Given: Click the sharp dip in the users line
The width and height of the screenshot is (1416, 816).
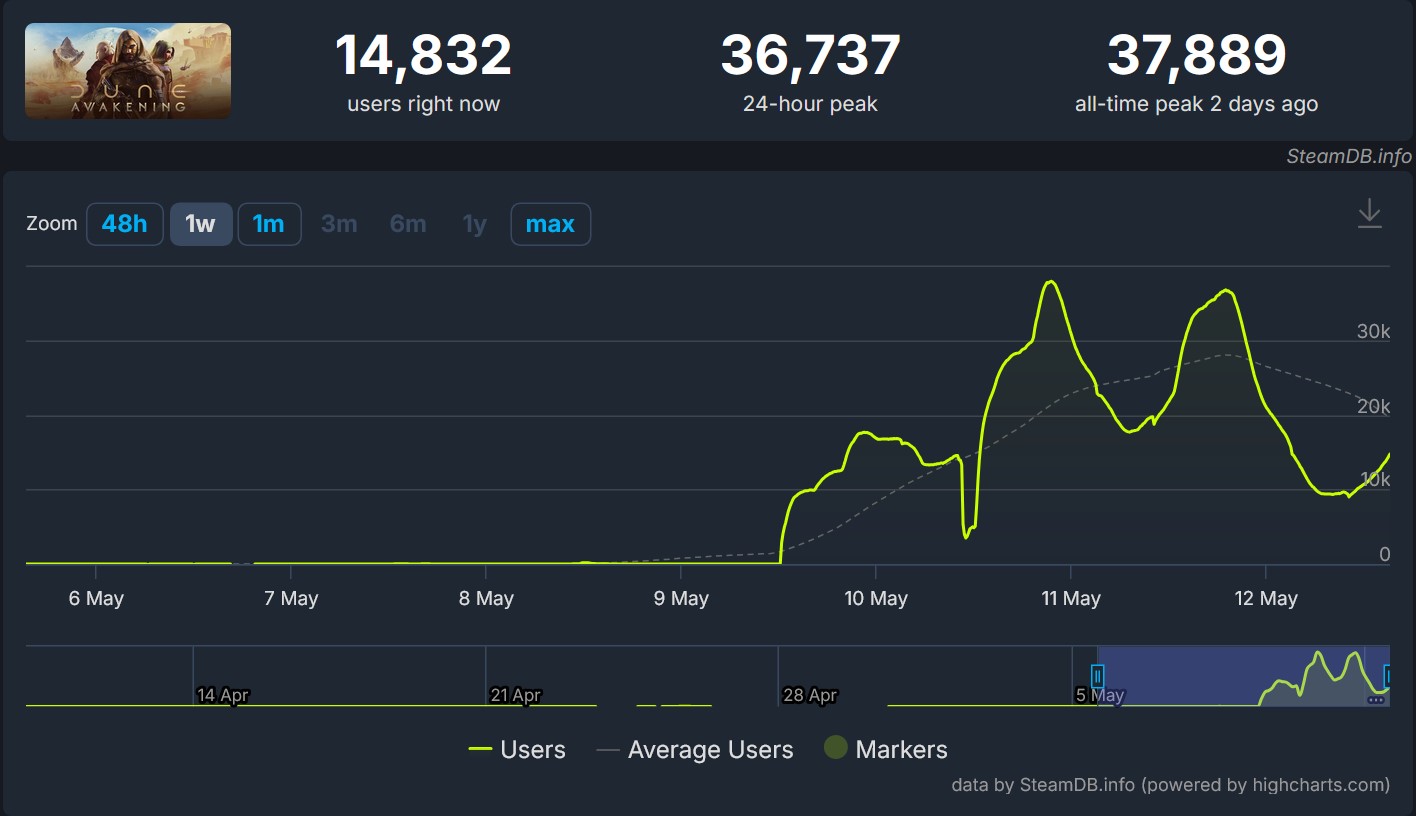Looking at the screenshot, I should pos(966,537).
